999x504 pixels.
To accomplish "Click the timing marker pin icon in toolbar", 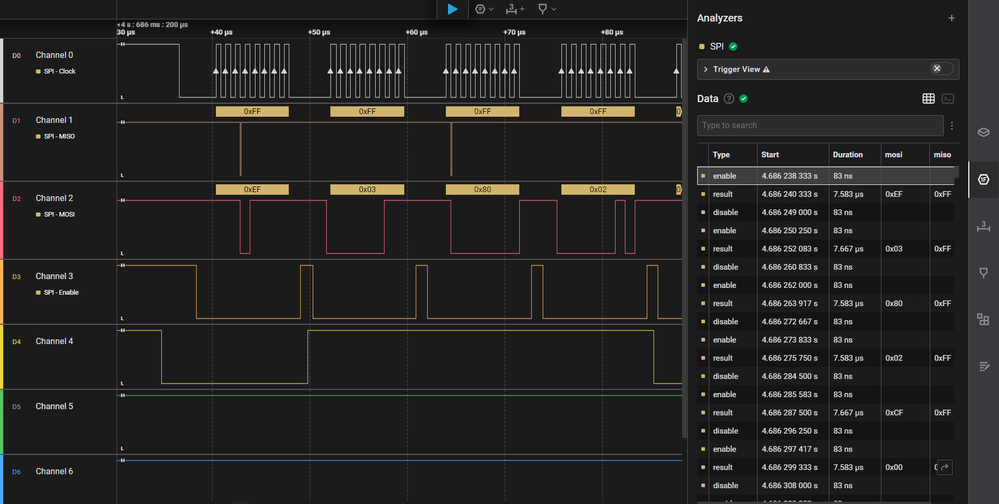I will [x=542, y=9].
